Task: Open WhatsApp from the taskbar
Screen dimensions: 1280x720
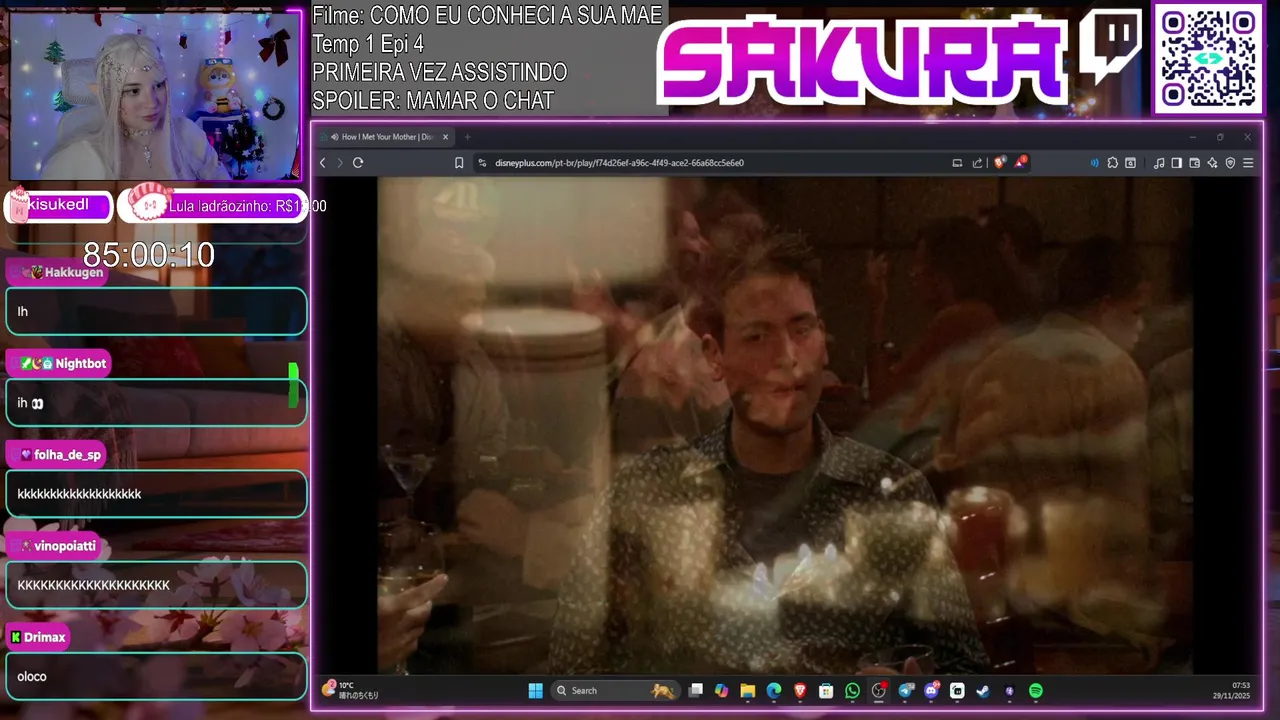Action: click(852, 690)
